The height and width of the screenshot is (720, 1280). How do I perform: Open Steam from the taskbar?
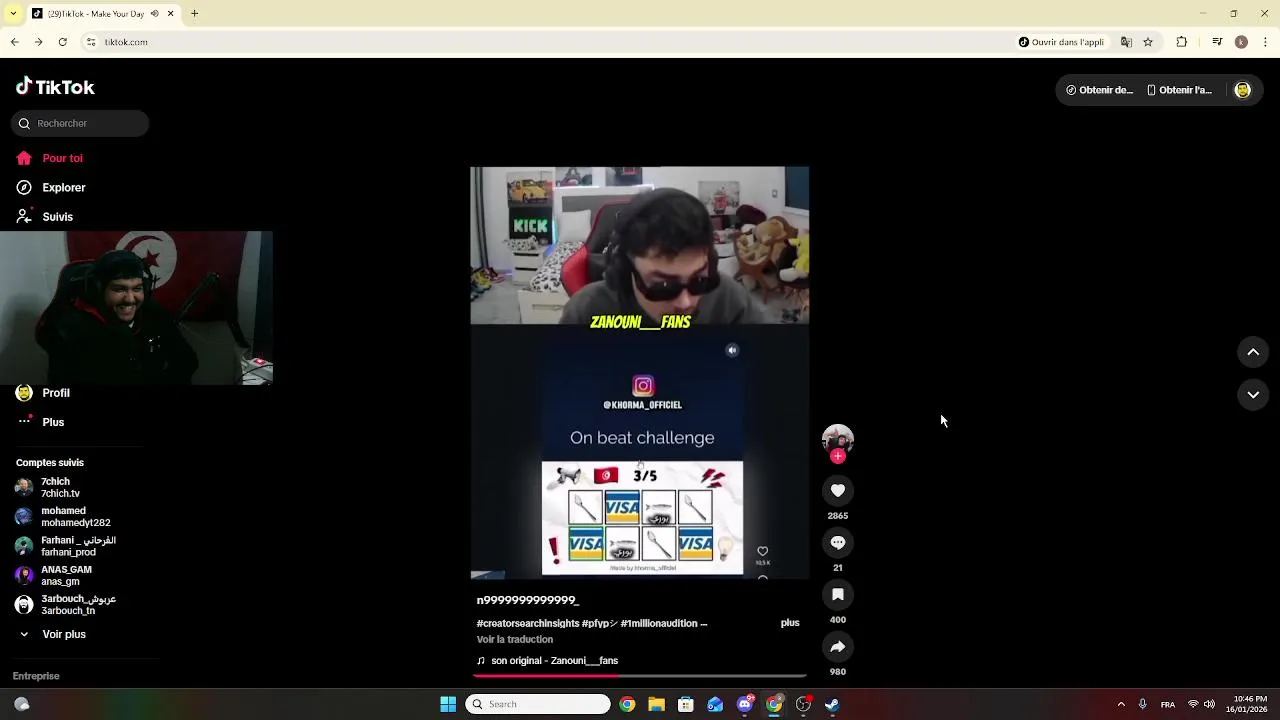[832, 704]
